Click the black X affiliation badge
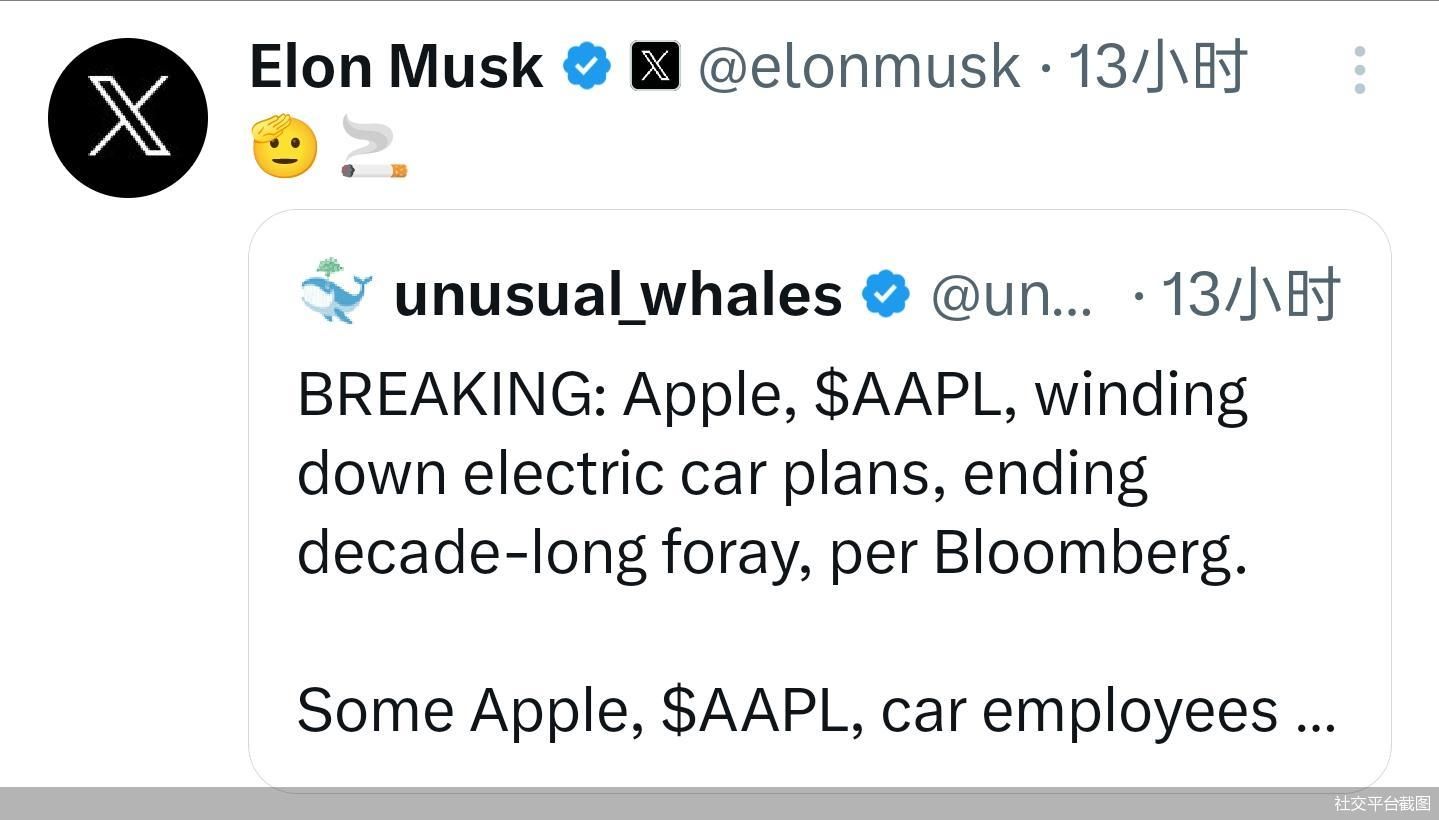Screen dimensions: 1439x820 [x=655, y=67]
